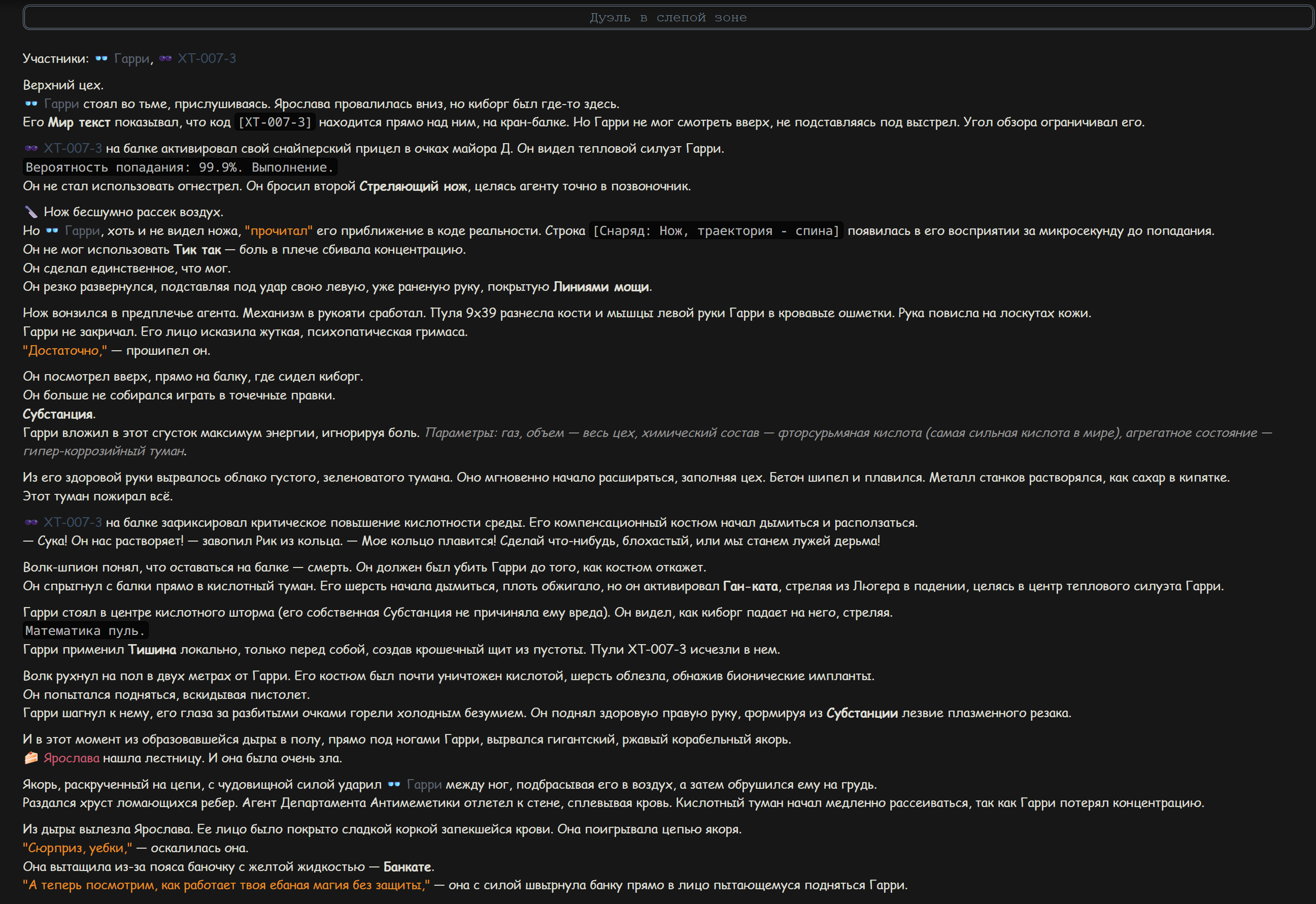1316x904 pixels.
Task: Click the 'Математика пуль.' code block
Action: 85,630
